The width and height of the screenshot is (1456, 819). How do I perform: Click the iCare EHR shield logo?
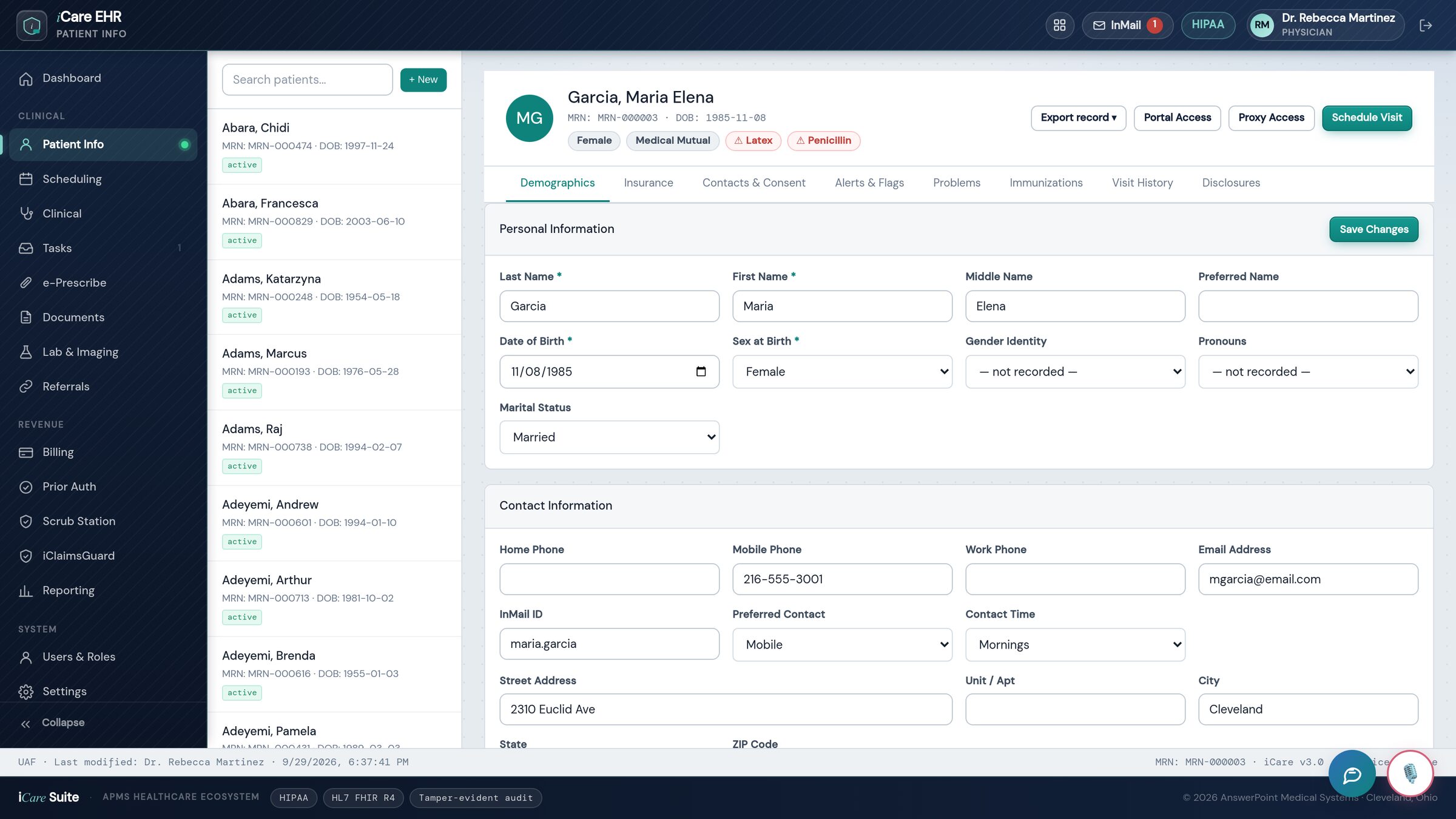pyautogui.click(x=32, y=25)
